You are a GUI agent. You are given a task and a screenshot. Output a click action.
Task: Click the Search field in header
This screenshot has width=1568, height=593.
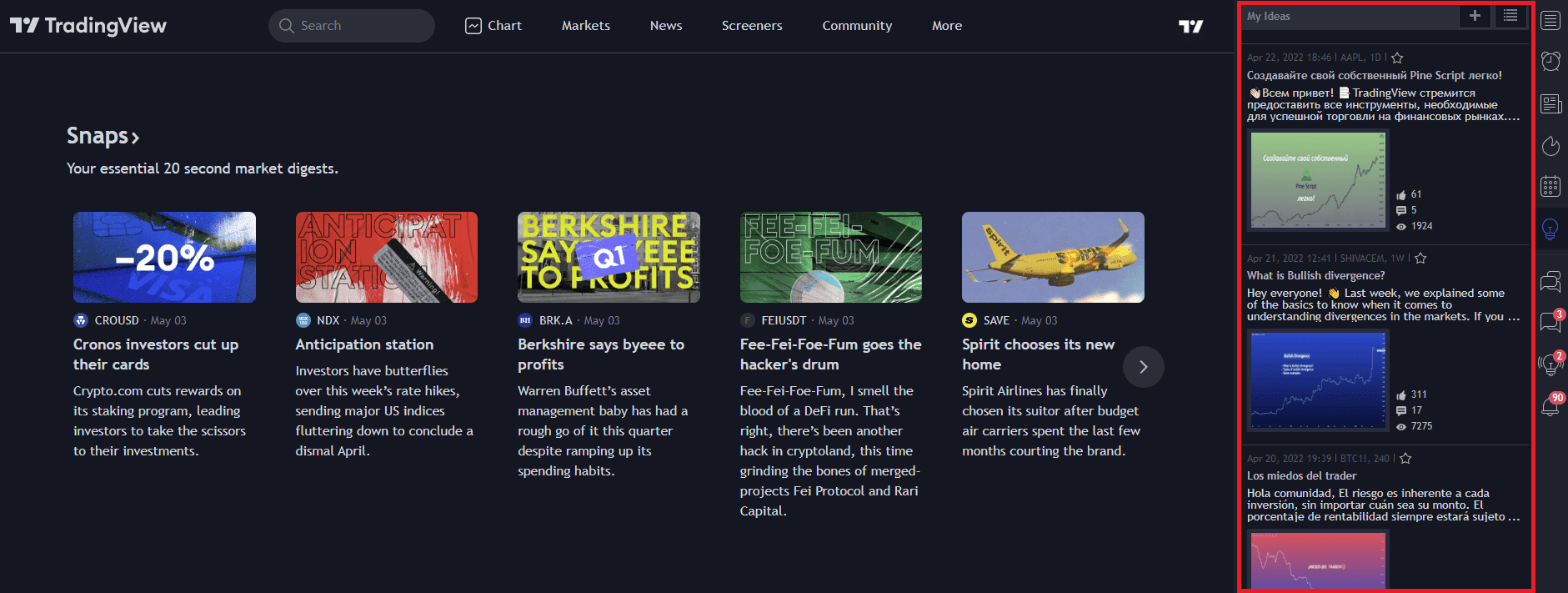(352, 26)
